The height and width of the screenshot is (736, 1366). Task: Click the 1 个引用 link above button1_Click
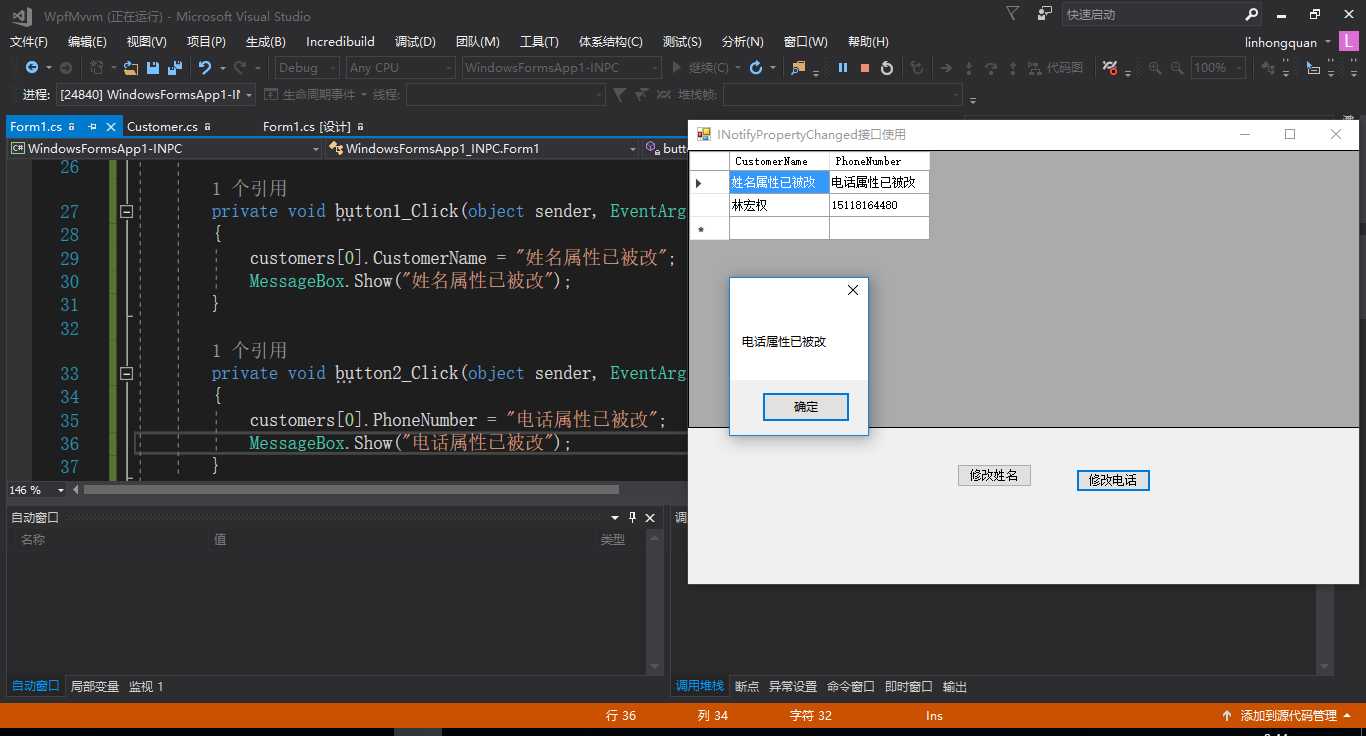tap(249, 188)
